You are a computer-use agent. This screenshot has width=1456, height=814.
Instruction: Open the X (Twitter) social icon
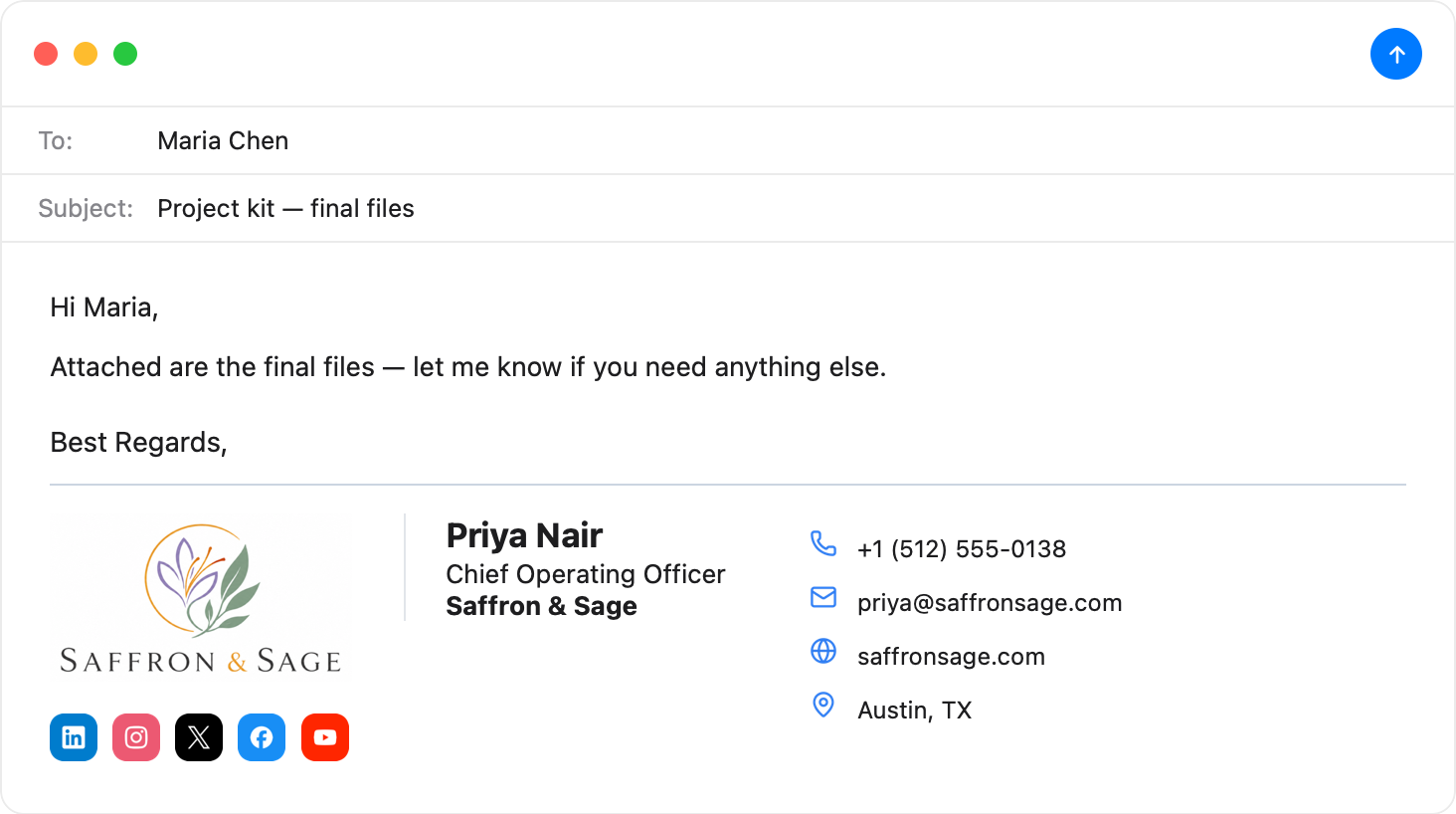pyautogui.click(x=199, y=737)
